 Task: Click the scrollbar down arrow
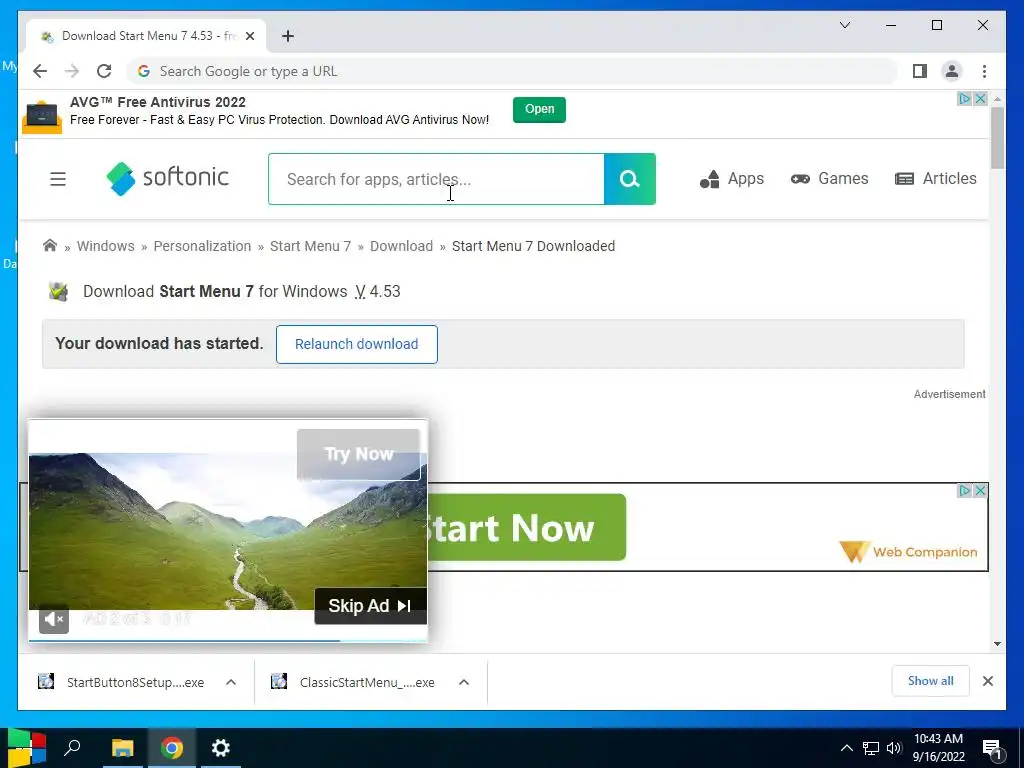tap(997, 644)
